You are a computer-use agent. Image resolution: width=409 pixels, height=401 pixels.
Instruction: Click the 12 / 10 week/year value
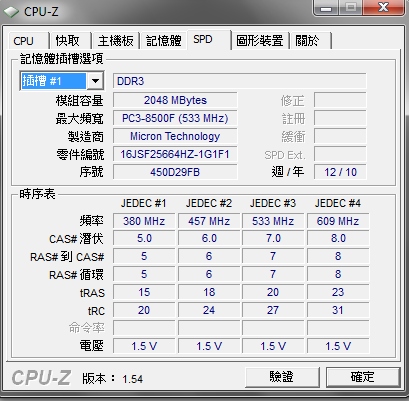[340, 172]
